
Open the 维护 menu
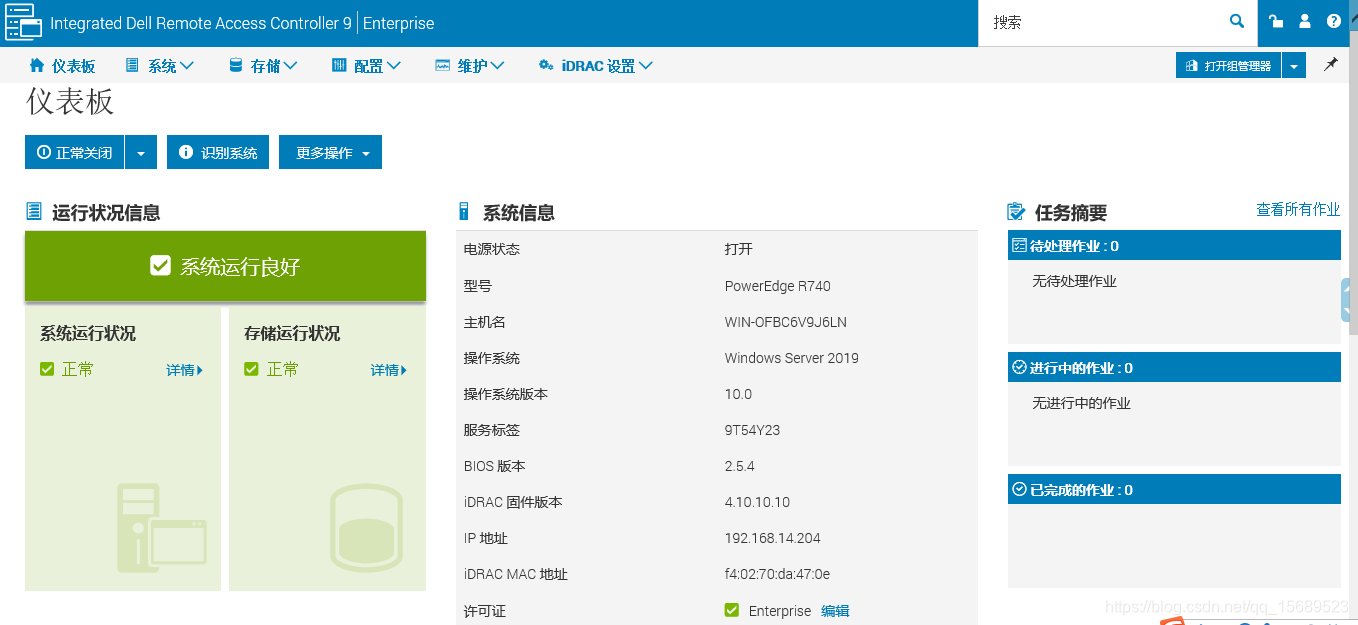point(469,64)
